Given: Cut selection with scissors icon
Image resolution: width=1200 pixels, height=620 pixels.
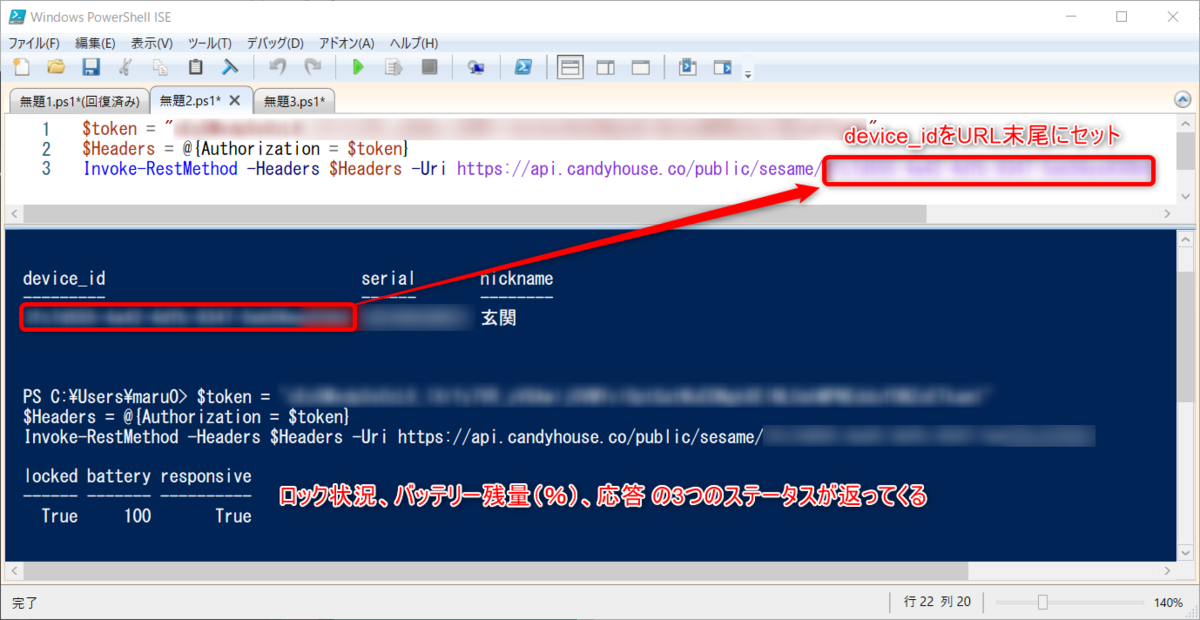Looking at the screenshot, I should pos(125,68).
